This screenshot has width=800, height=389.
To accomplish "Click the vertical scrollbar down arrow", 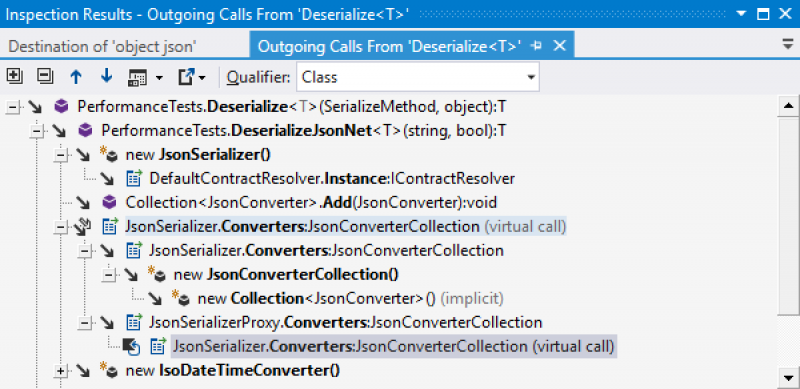I will pos(788,379).
